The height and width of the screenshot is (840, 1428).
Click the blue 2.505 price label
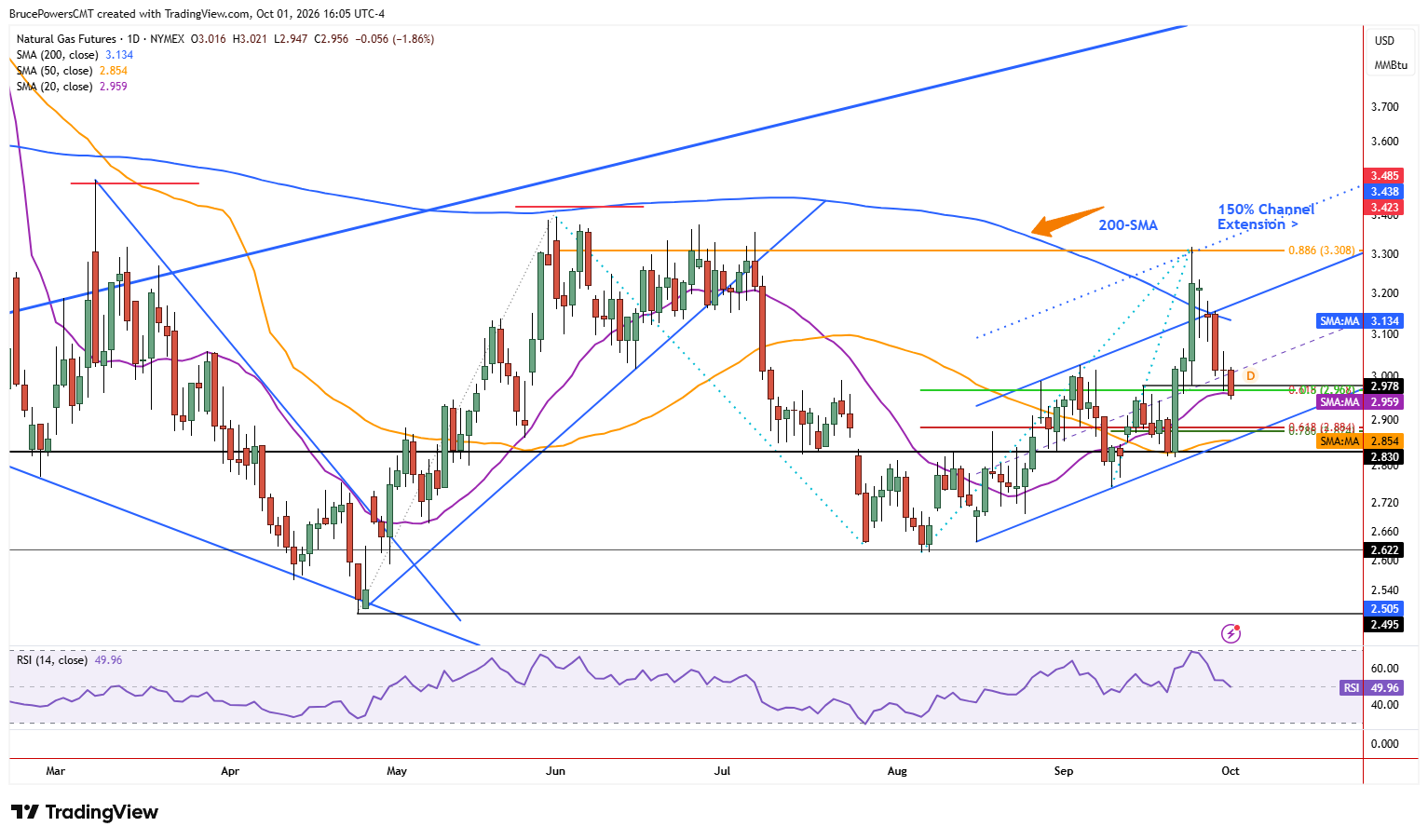click(1384, 609)
